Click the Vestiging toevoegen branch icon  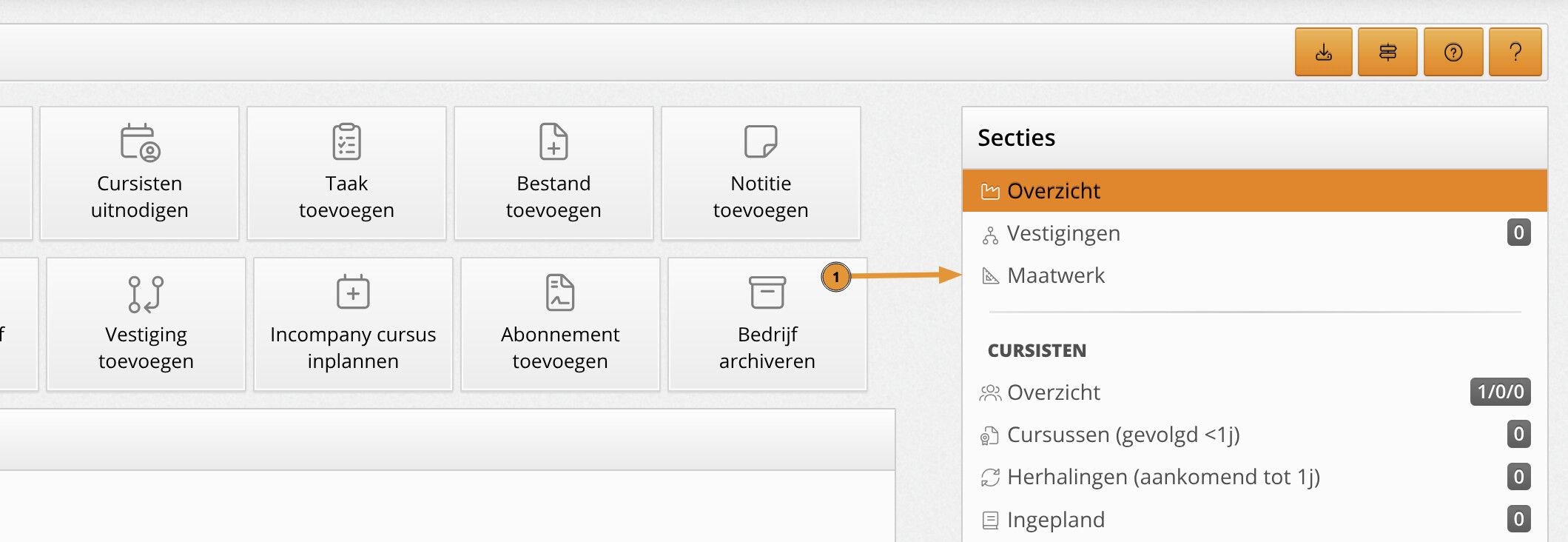(x=146, y=294)
